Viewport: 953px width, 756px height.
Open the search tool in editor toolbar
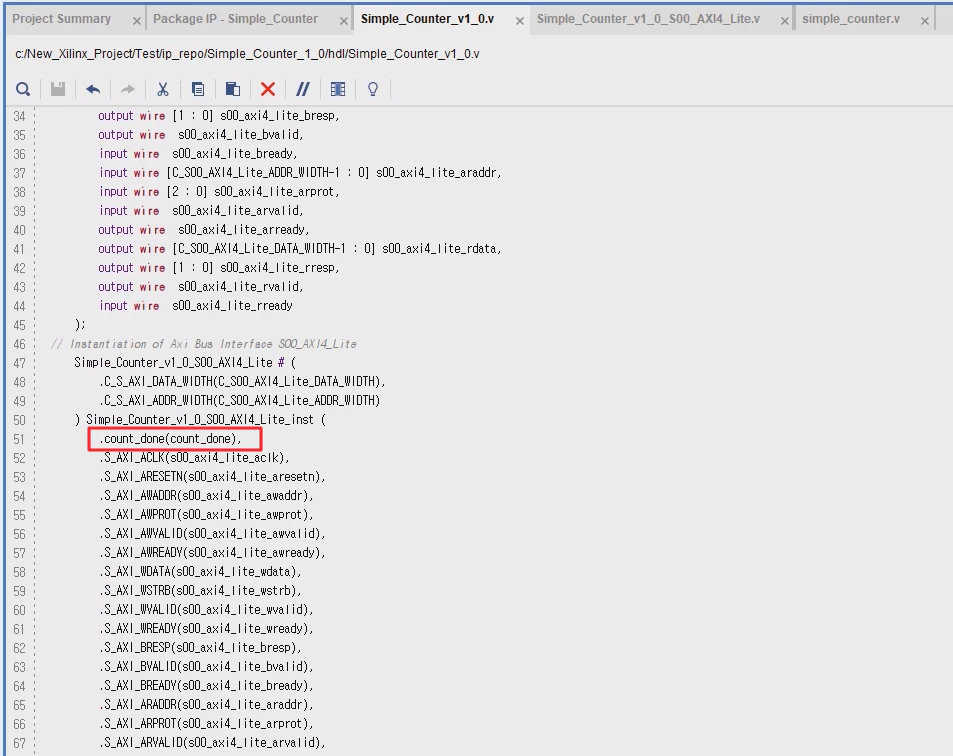coord(23,89)
